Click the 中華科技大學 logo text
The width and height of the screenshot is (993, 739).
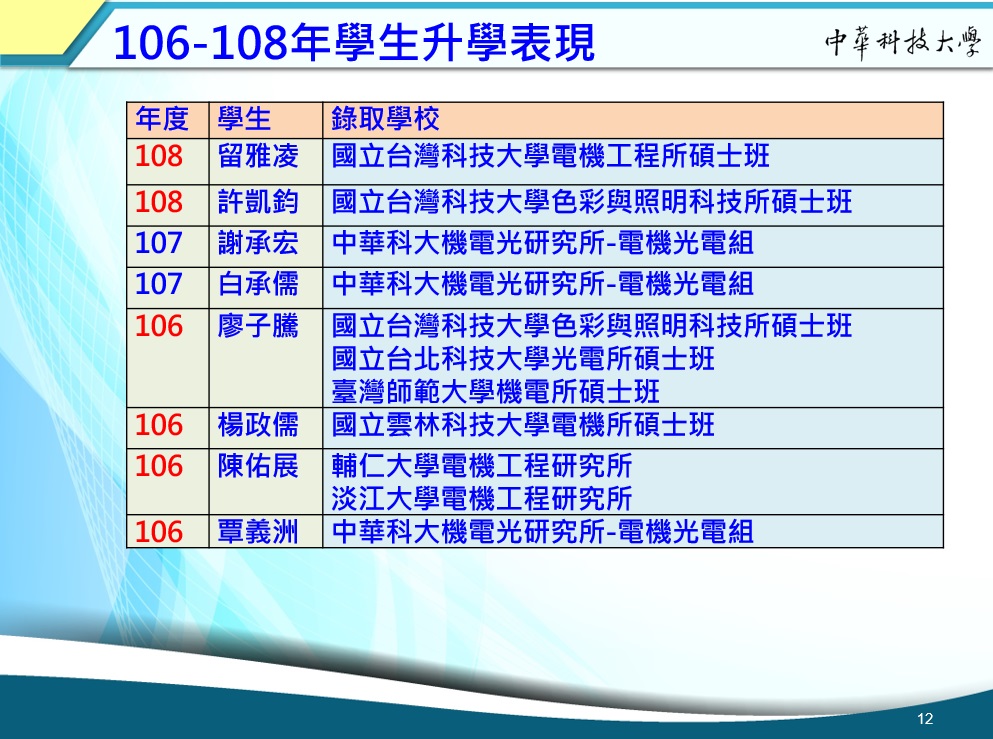(x=903, y=43)
